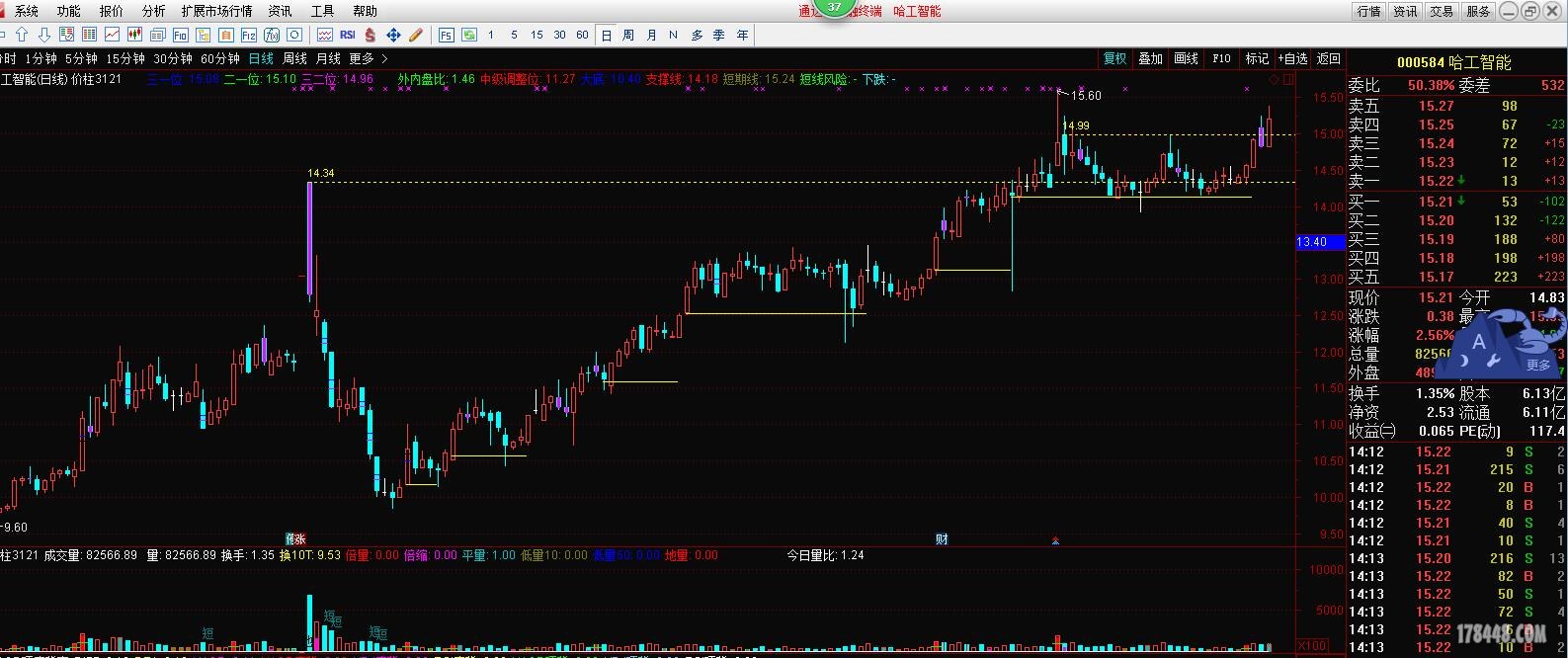The image size is (1568, 658).
Task: Click the small square icon beside diamond
Action: tap(1286, 79)
